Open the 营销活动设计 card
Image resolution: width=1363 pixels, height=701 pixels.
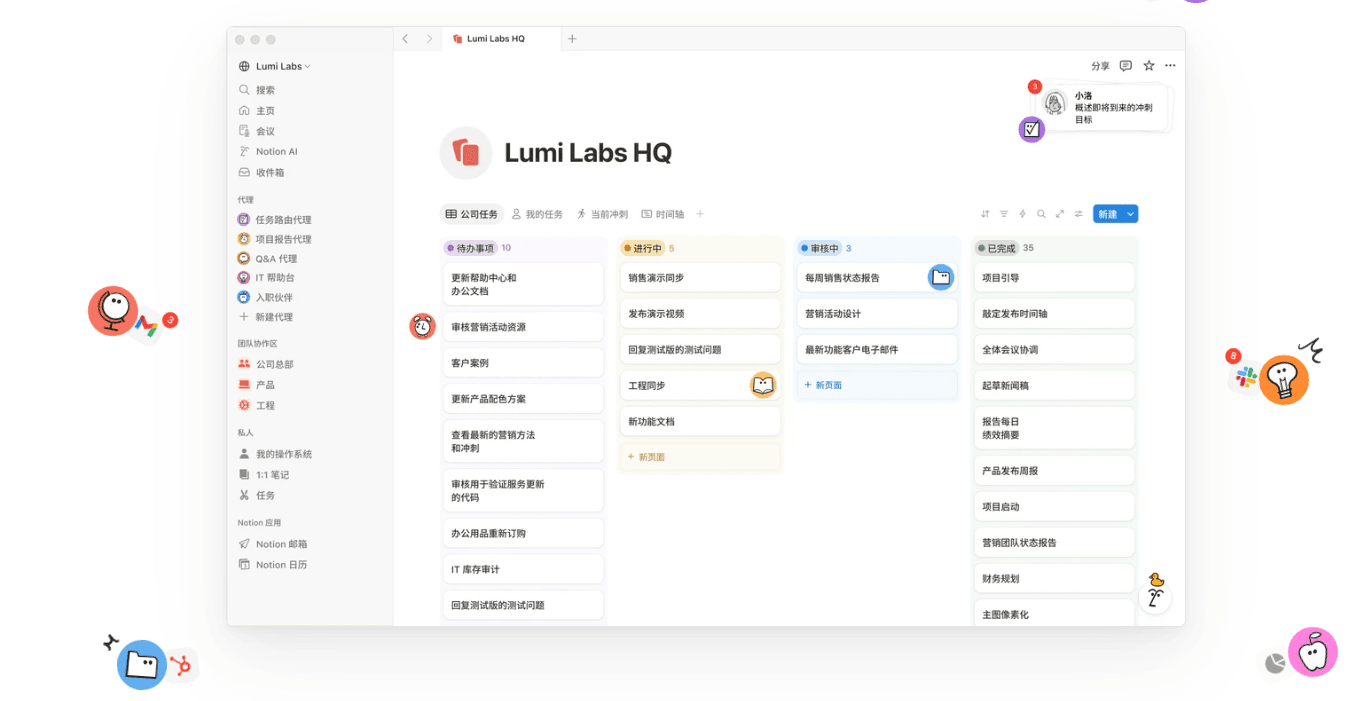(877, 314)
